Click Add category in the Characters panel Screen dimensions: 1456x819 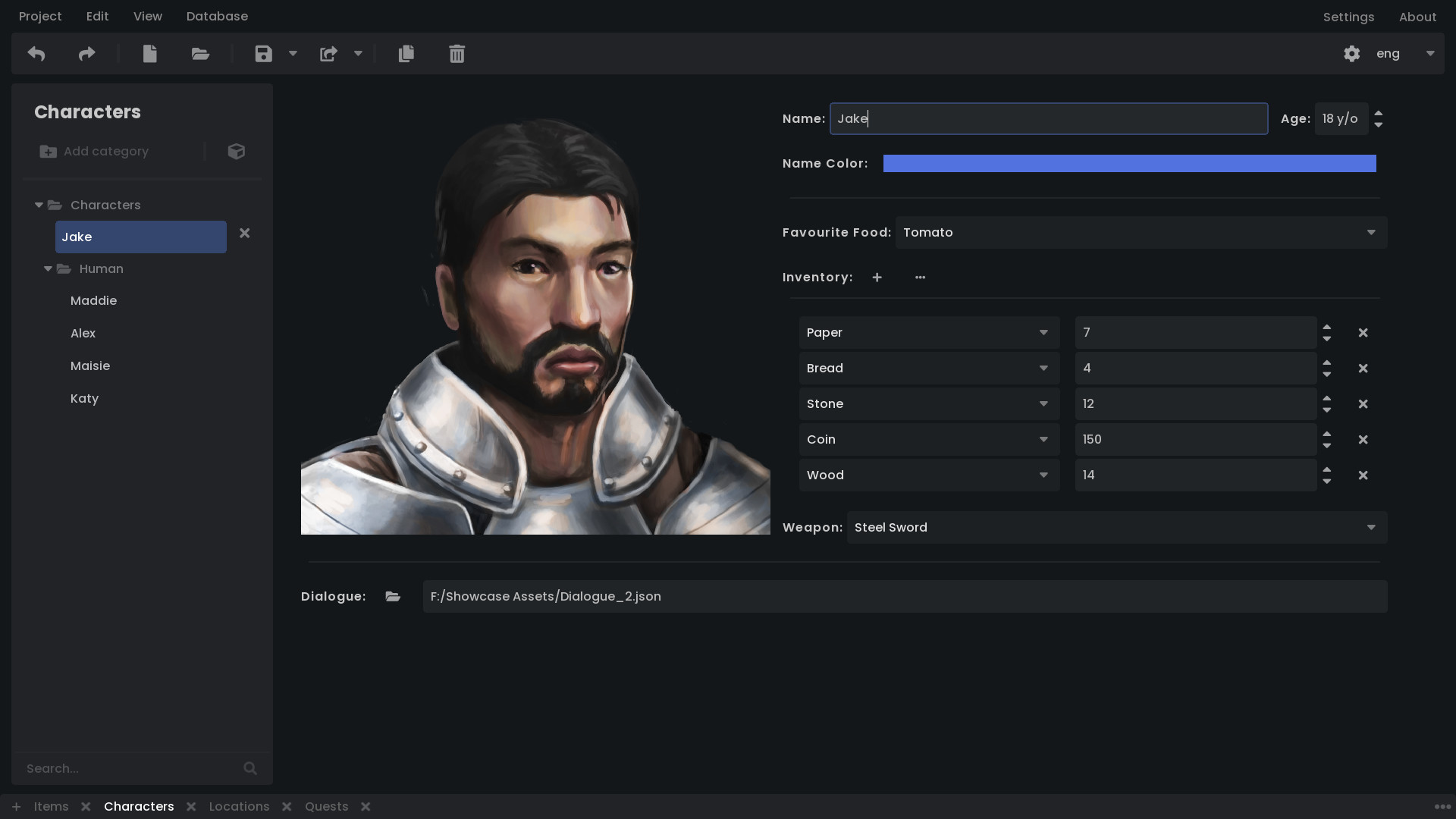94,151
